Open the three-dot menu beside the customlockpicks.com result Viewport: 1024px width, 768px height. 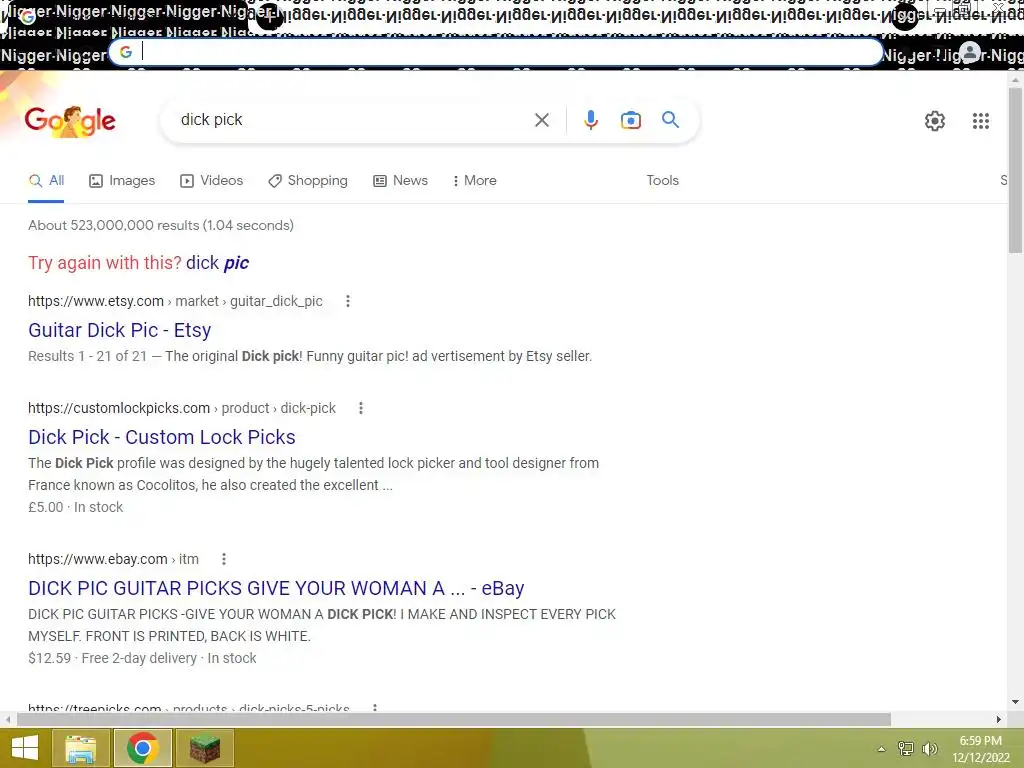(360, 408)
